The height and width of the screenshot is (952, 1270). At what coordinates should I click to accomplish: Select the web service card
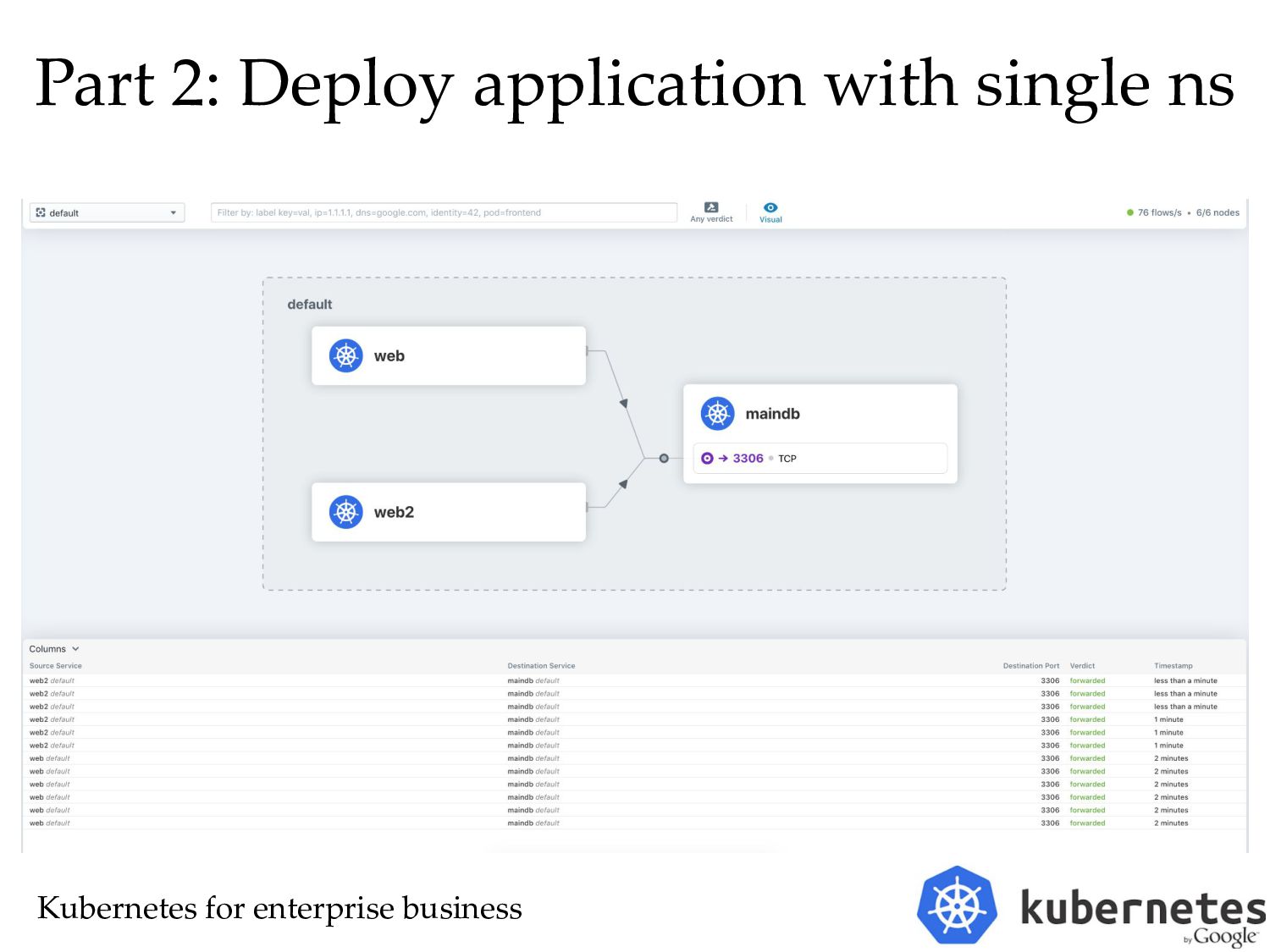[x=449, y=355]
